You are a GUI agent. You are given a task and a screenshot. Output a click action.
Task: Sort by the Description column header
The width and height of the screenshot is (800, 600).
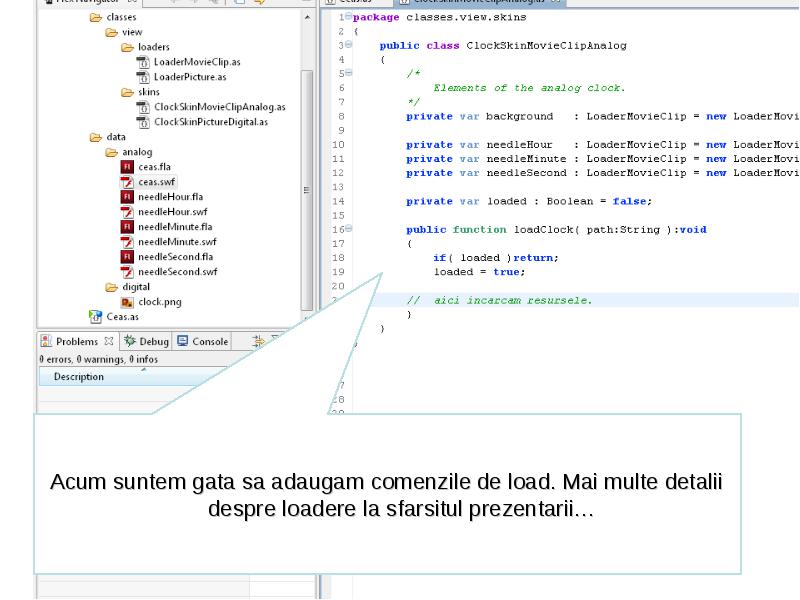(133, 377)
